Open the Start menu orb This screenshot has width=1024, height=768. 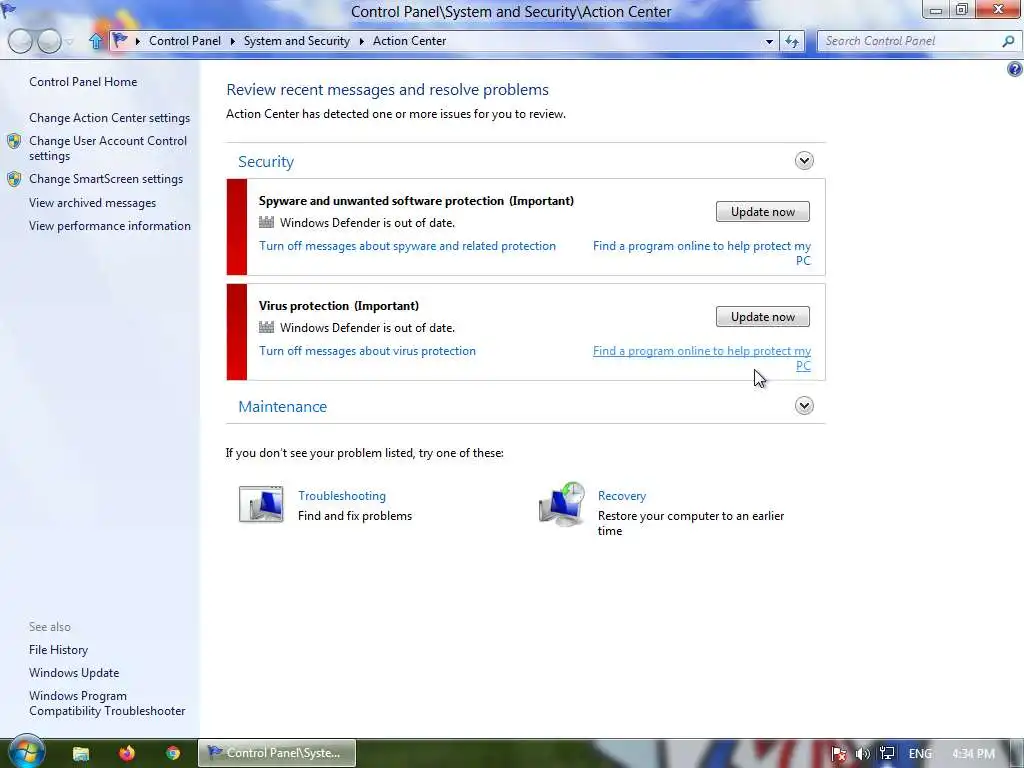click(x=26, y=752)
